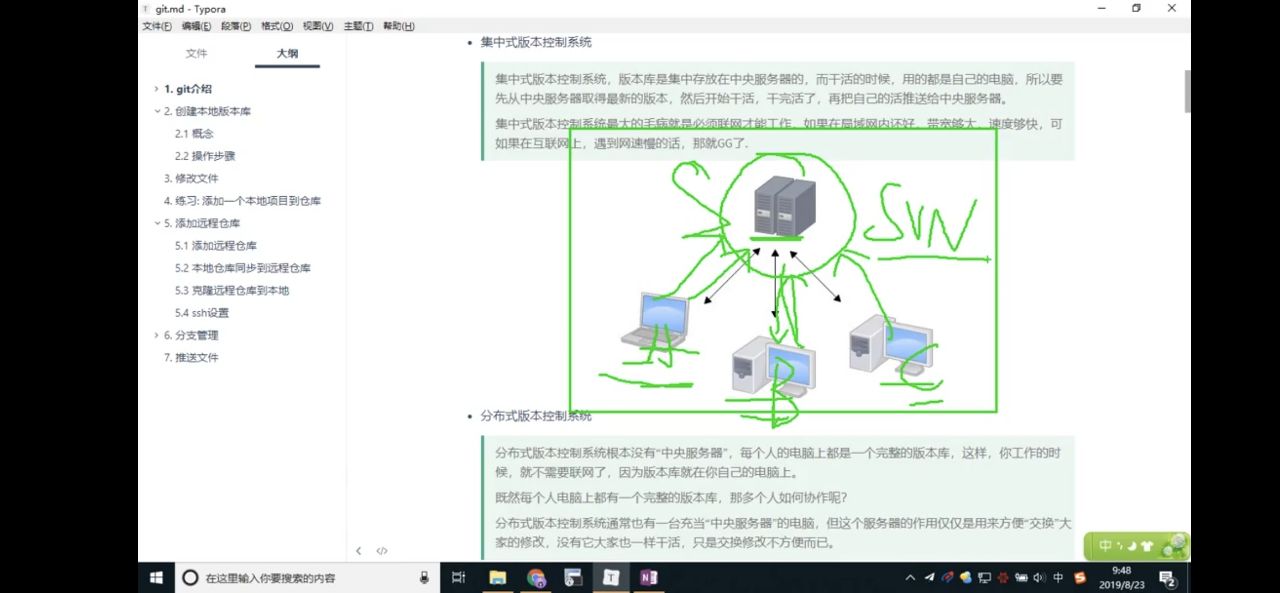The image size is (1280, 593).
Task: Open OneNote from the taskbar
Action: [x=649, y=577]
